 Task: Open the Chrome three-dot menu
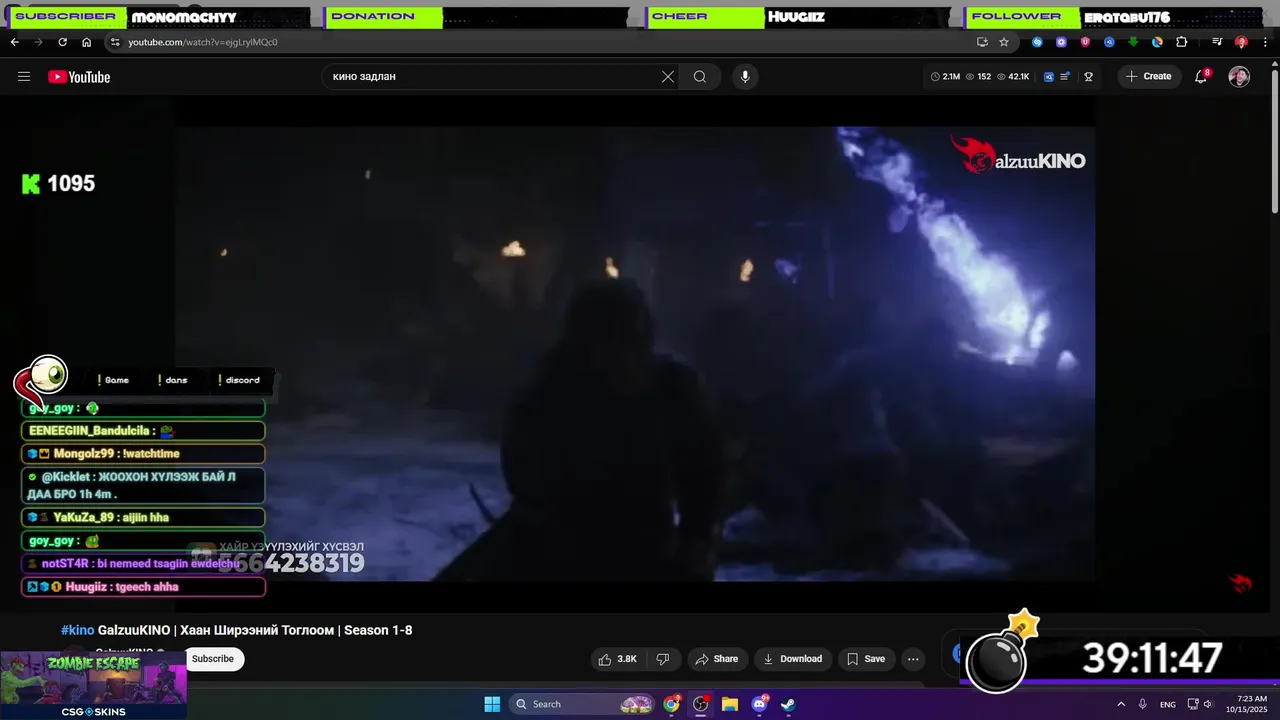(1264, 42)
